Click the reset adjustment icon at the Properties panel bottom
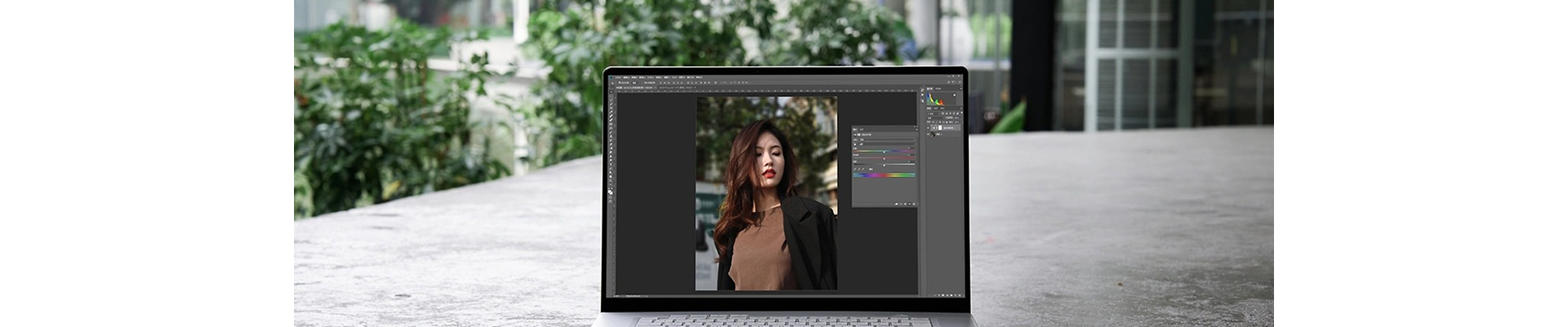Screen dimensions: 1568x327 [903, 204]
